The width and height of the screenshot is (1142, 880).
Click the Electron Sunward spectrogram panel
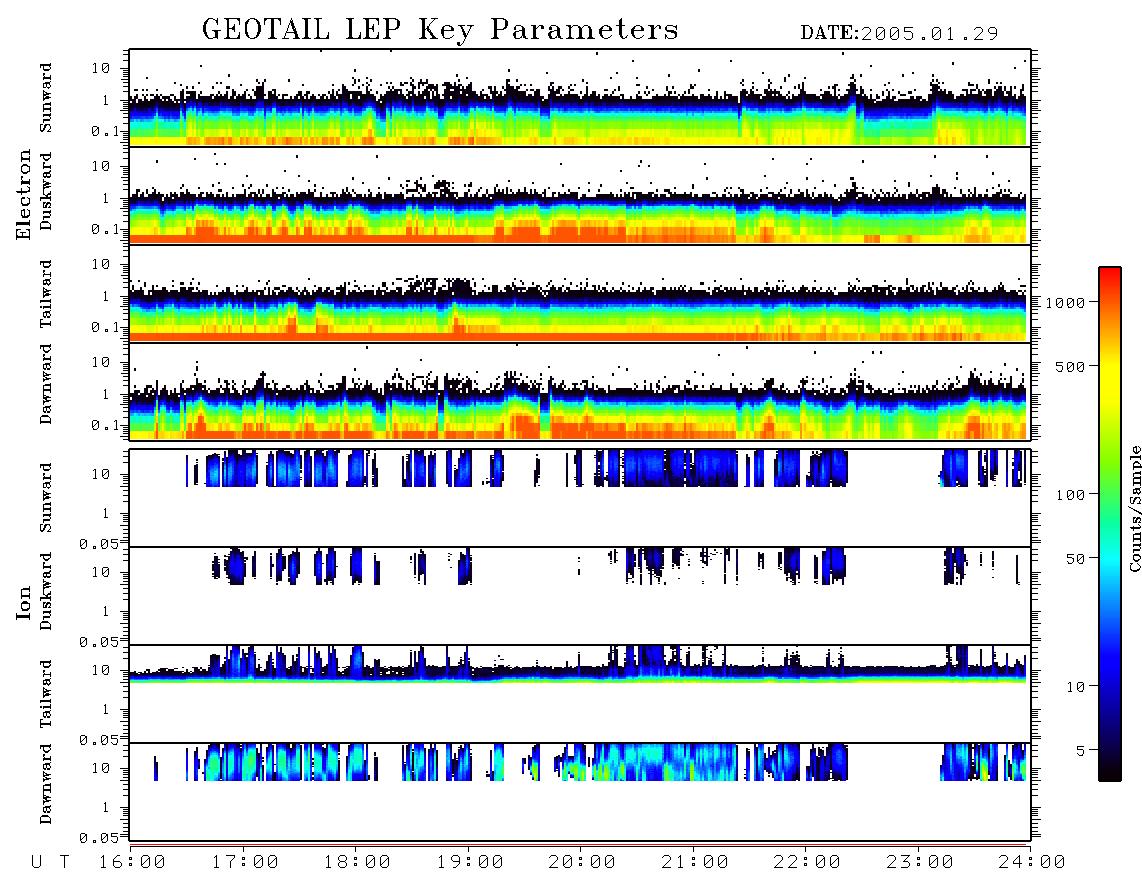(x=580, y=98)
